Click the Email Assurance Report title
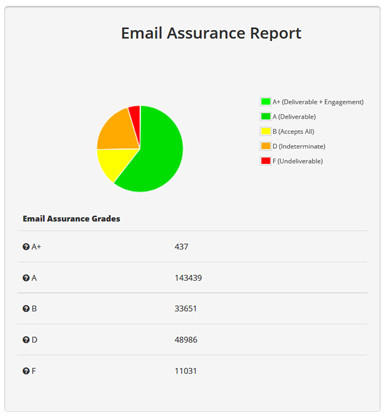Image resolution: width=386 pixels, height=415 pixels. pos(211,33)
